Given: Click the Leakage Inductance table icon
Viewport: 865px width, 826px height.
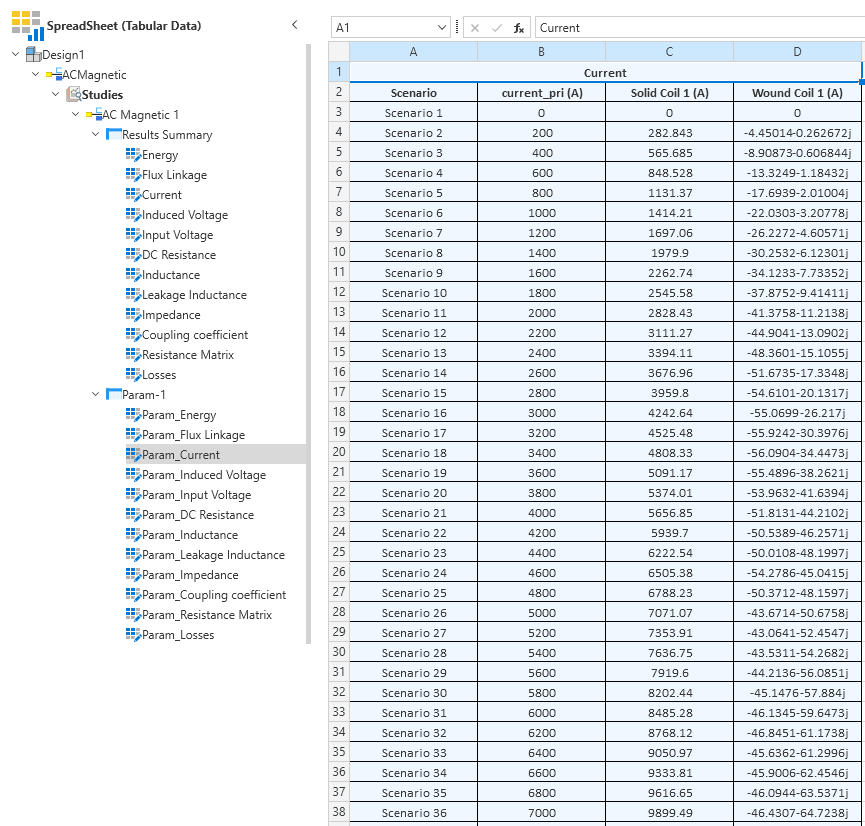Looking at the screenshot, I should click(x=134, y=295).
